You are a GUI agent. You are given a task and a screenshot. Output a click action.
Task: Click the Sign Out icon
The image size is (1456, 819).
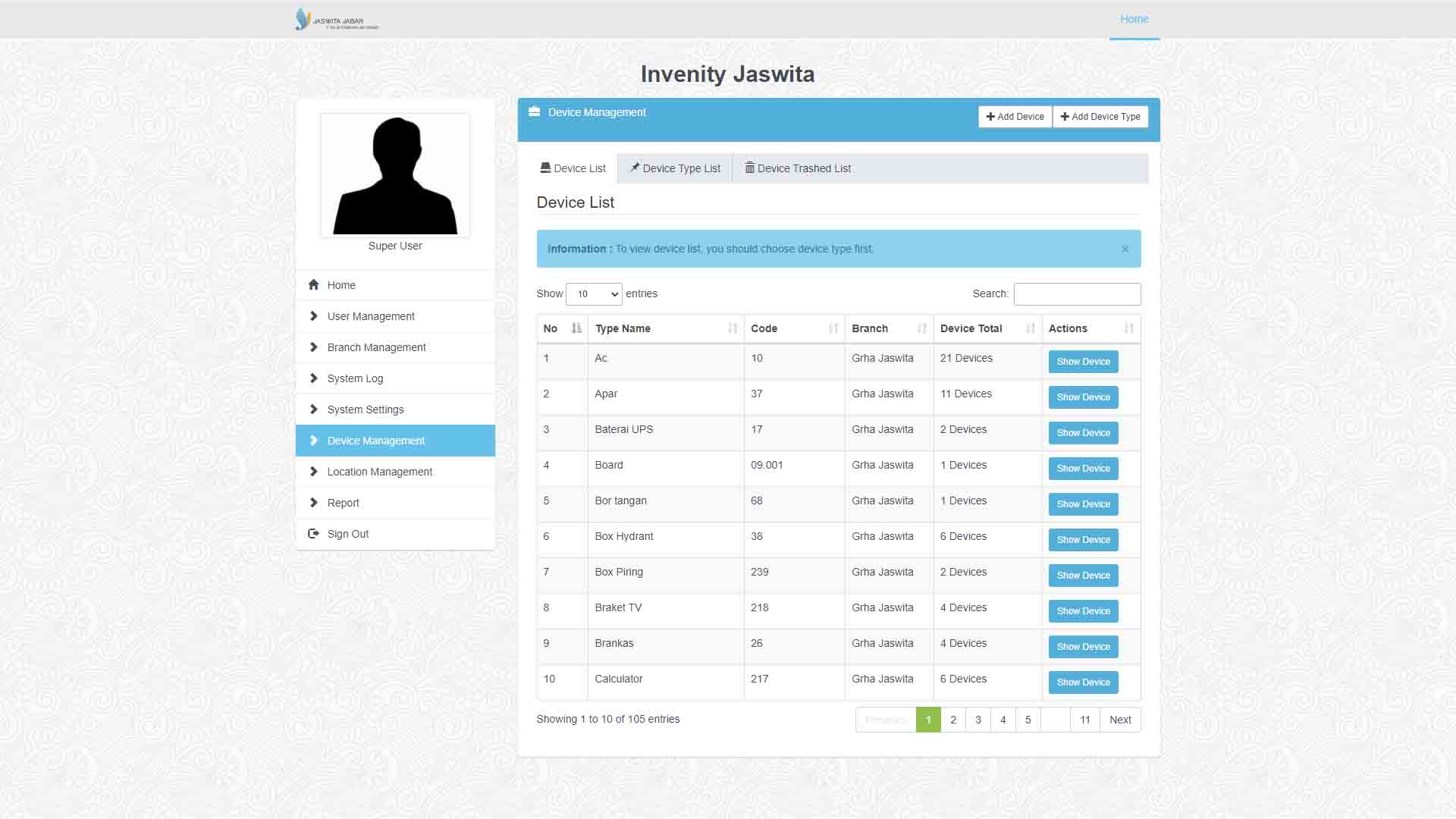313,534
